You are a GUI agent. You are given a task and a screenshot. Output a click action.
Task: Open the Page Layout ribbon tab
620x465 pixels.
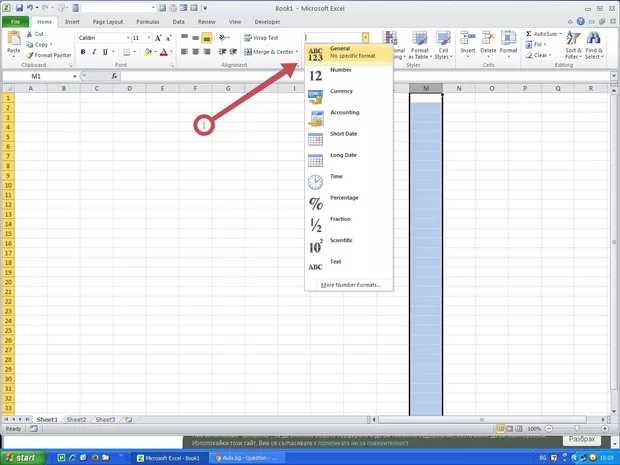coord(107,21)
